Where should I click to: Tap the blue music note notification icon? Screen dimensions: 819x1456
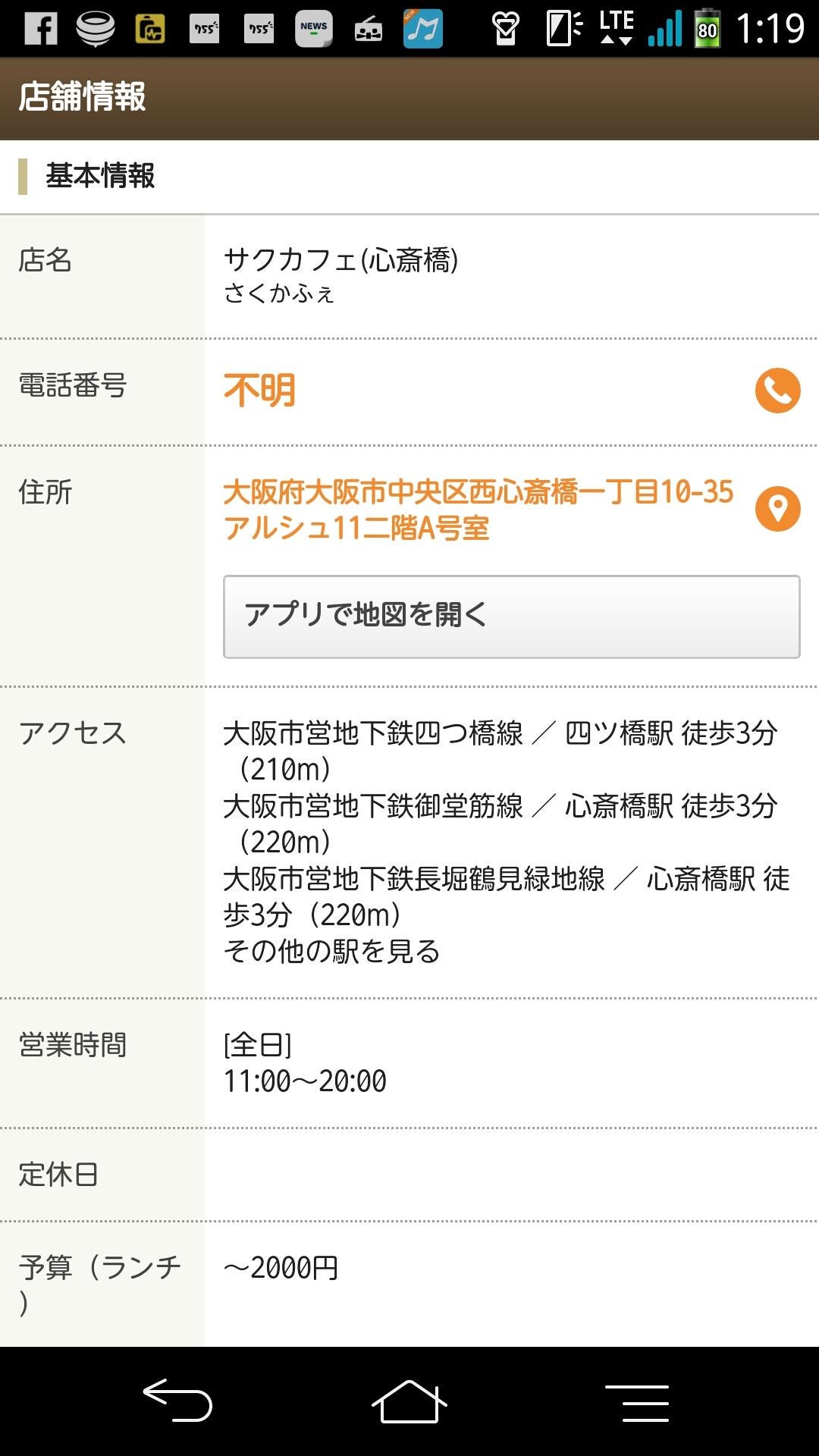422,29
